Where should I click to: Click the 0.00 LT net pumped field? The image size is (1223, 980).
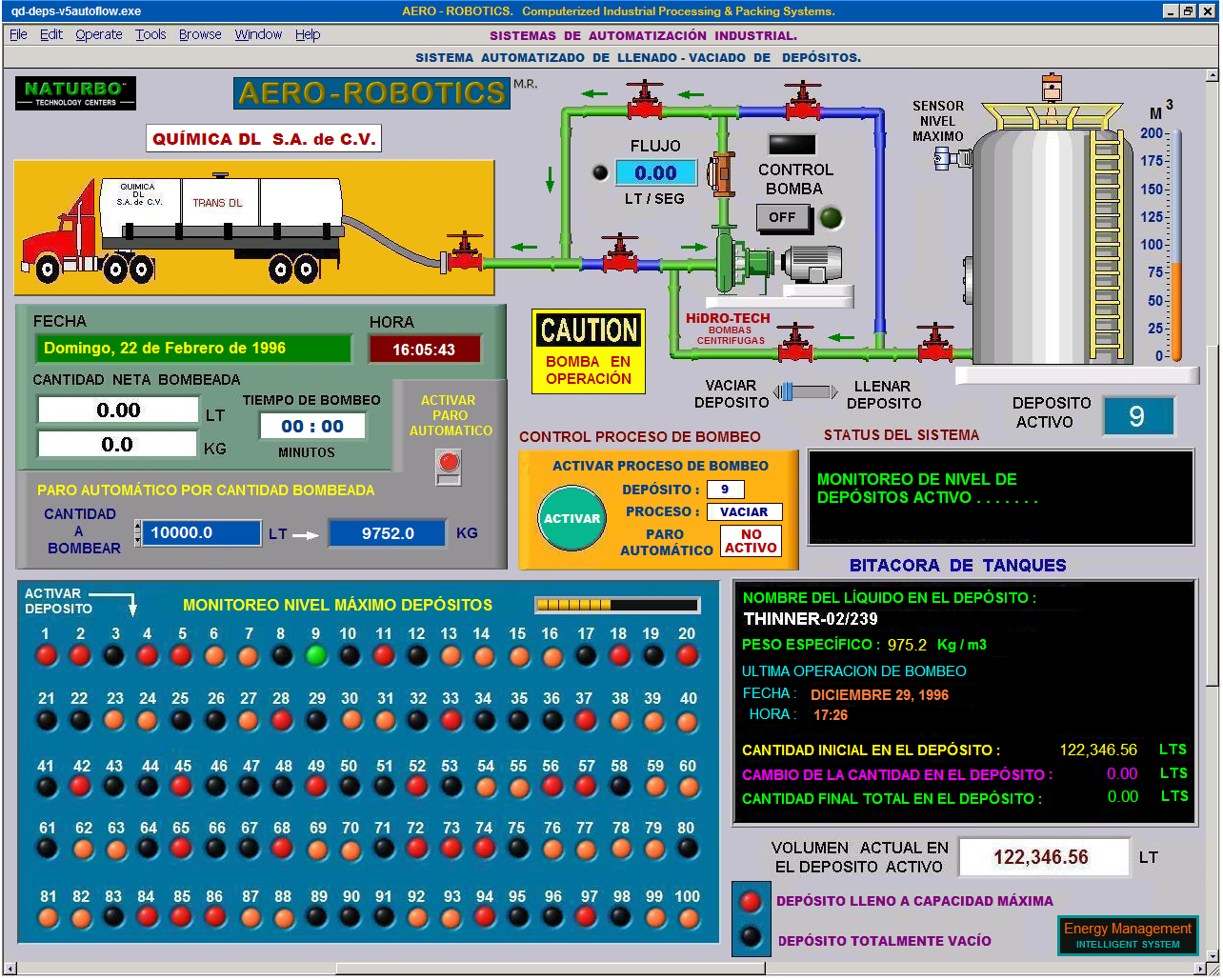coord(118,410)
